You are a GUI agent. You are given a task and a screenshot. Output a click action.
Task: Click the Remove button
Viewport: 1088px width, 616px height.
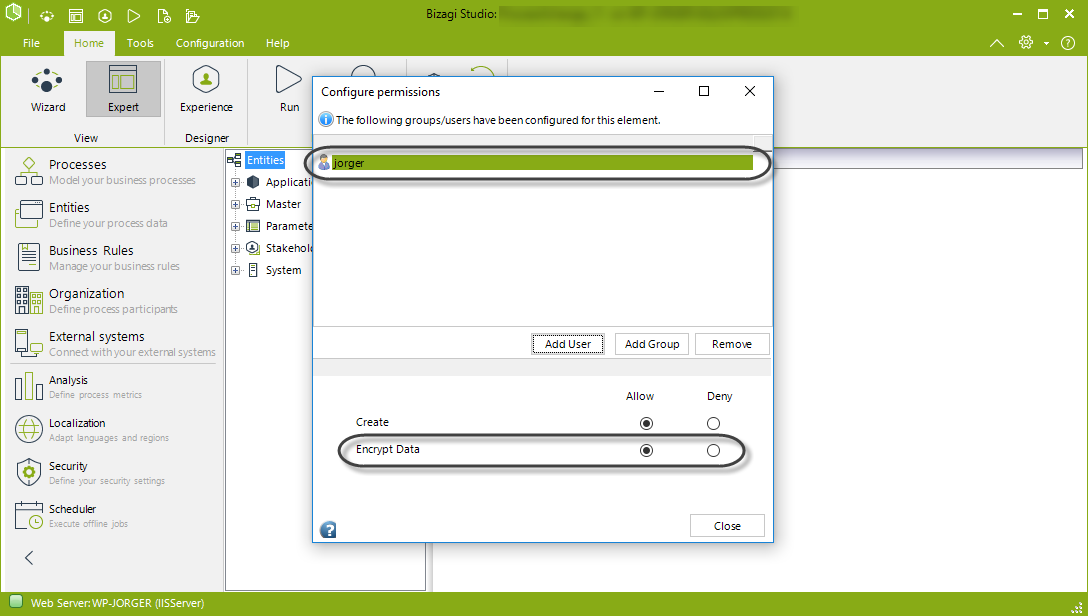point(732,344)
